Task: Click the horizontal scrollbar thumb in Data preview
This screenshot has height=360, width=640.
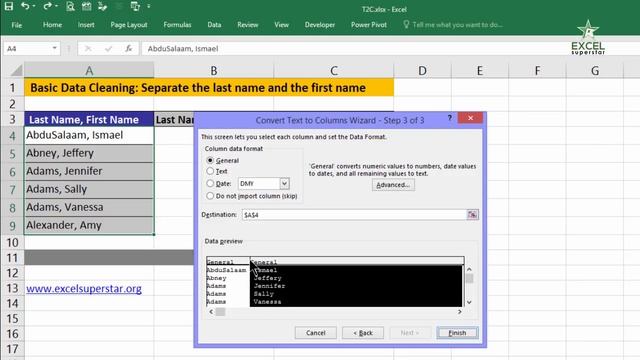Action: 220,312
